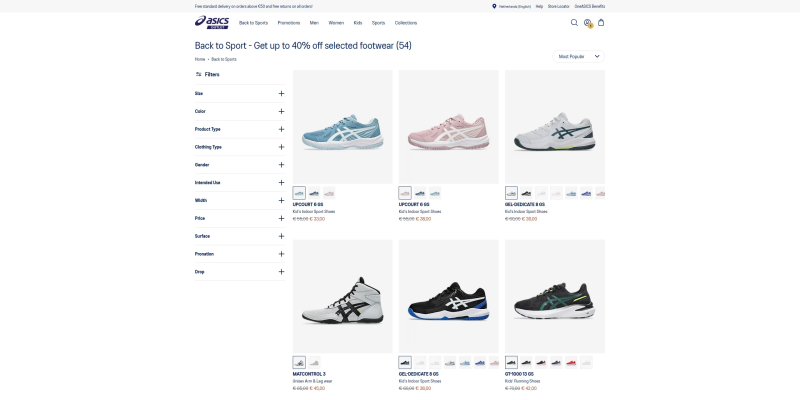Open the account profile icon
800x400 pixels.
click(588, 22)
